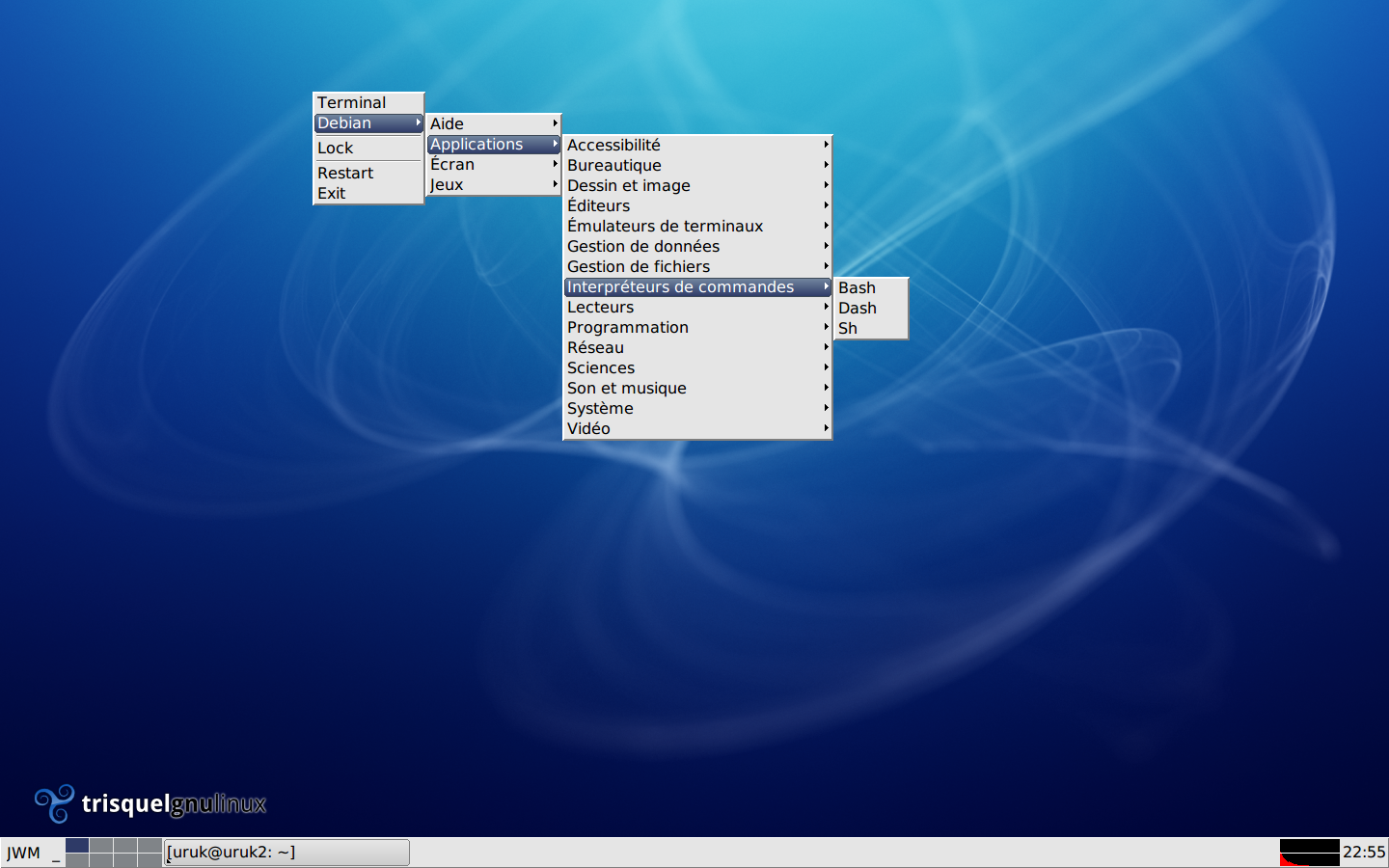Expand the Écran submenu arrow
The height and width of the screenshot is (868, 1389).
click(x=556, y=164)
